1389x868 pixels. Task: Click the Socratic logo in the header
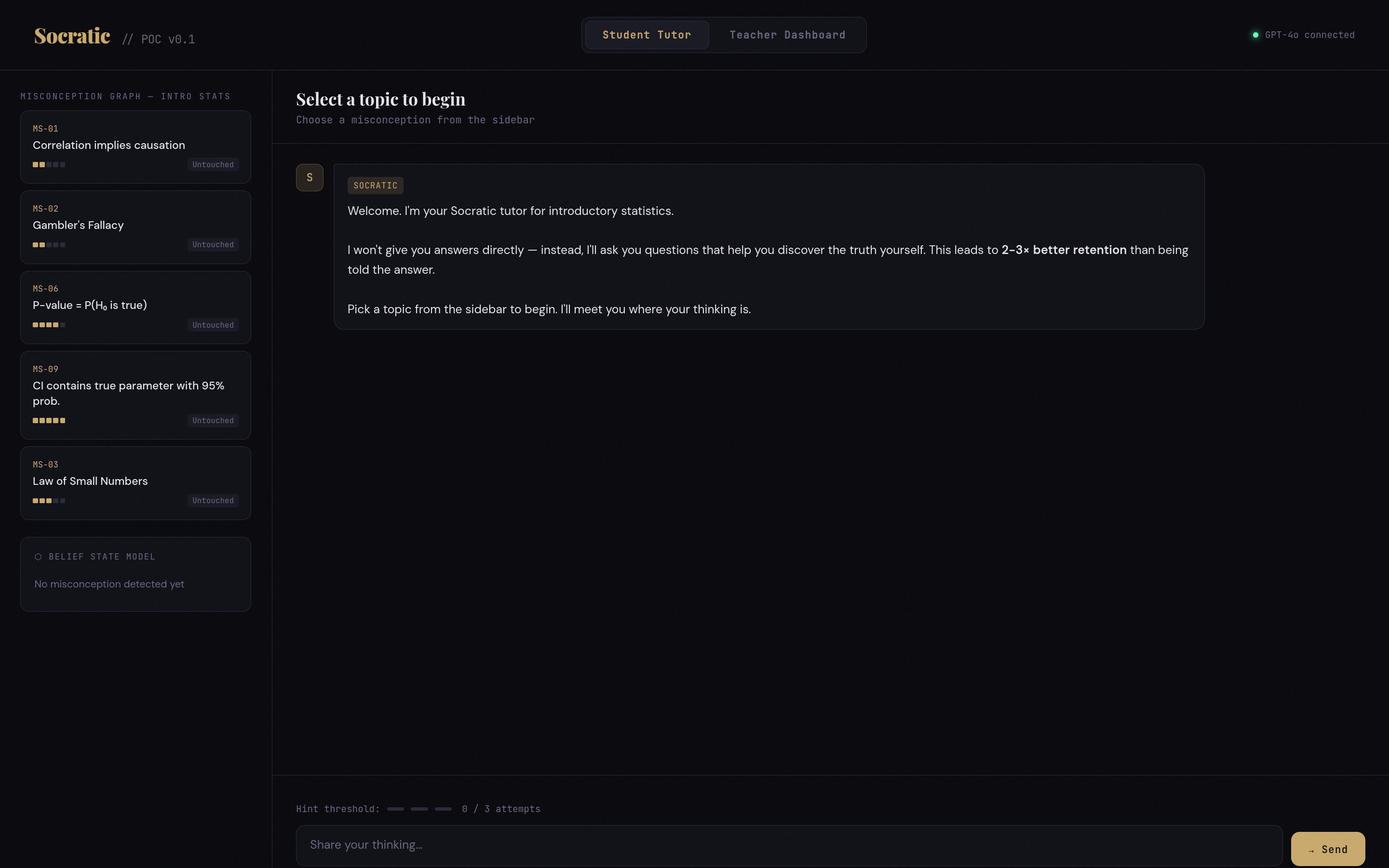(72, 36)
